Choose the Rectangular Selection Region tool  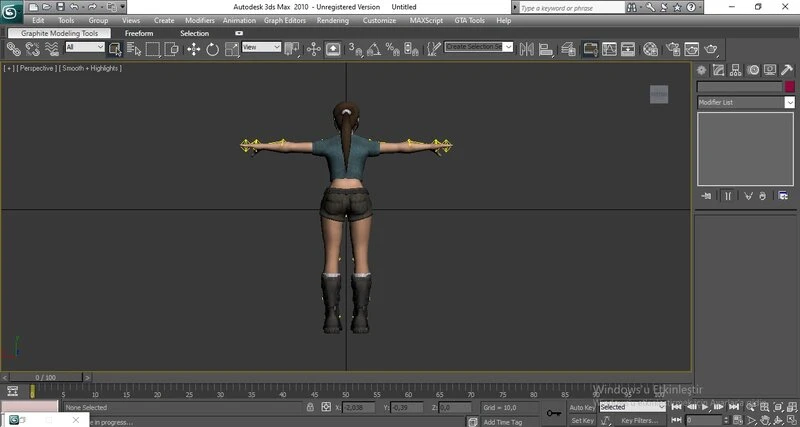coord(153,49)
